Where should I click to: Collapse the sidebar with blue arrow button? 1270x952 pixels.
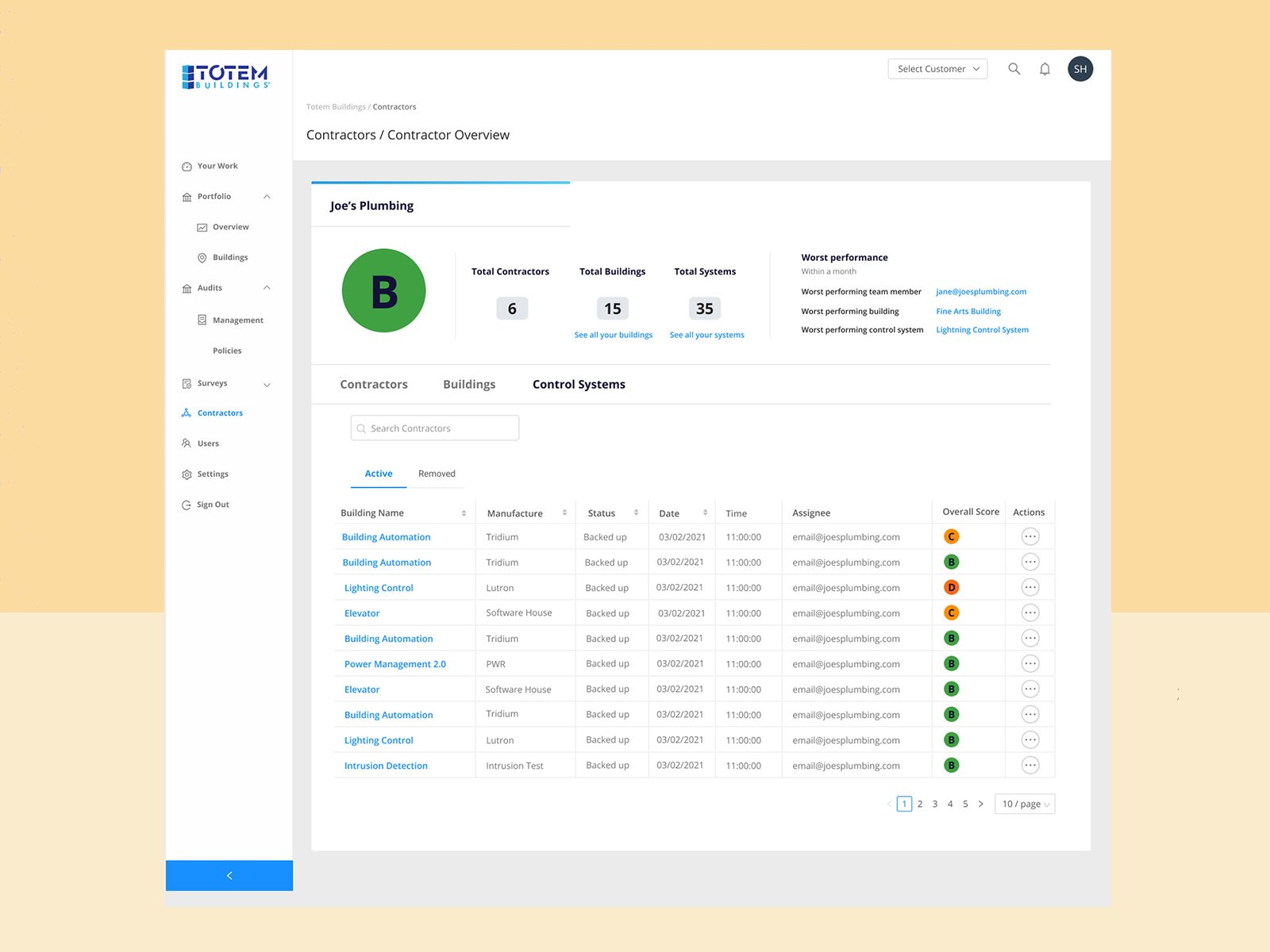point(229,875)
